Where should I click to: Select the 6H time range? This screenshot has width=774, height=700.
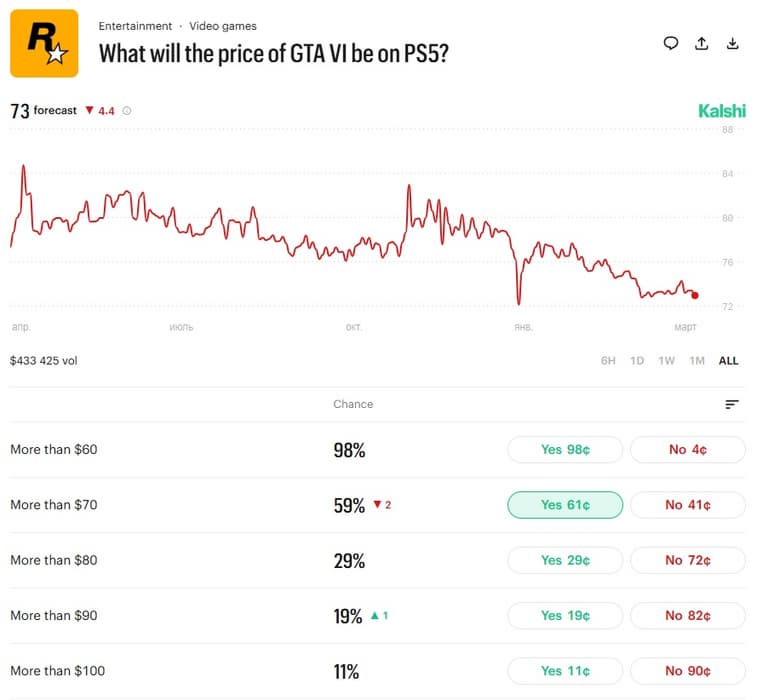[608, 361]
